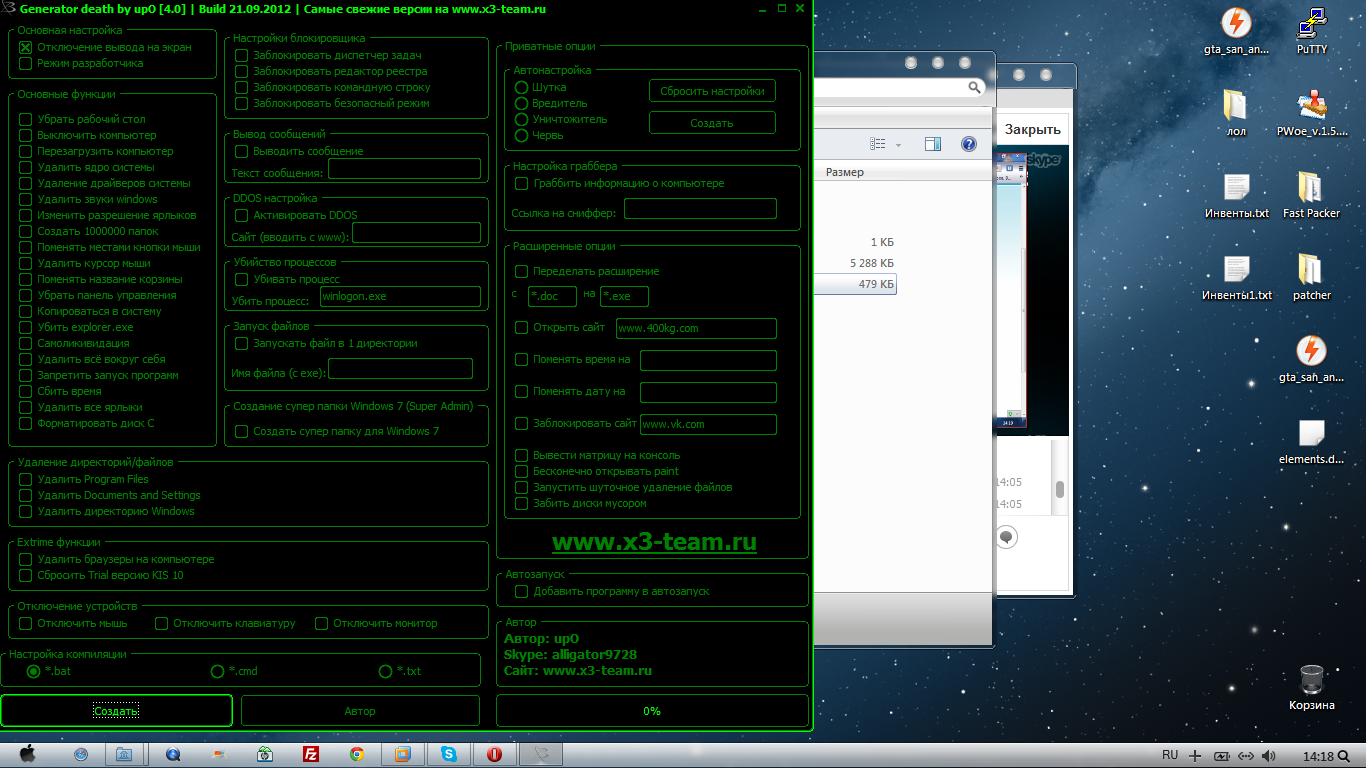Choose the *.cmd compile format
The image size is (1366, 768).
point(217,671)
